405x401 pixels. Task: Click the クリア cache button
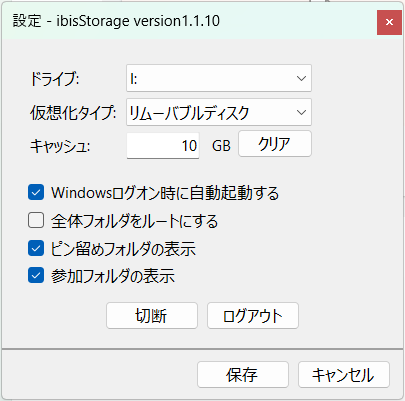click(275, 144)
